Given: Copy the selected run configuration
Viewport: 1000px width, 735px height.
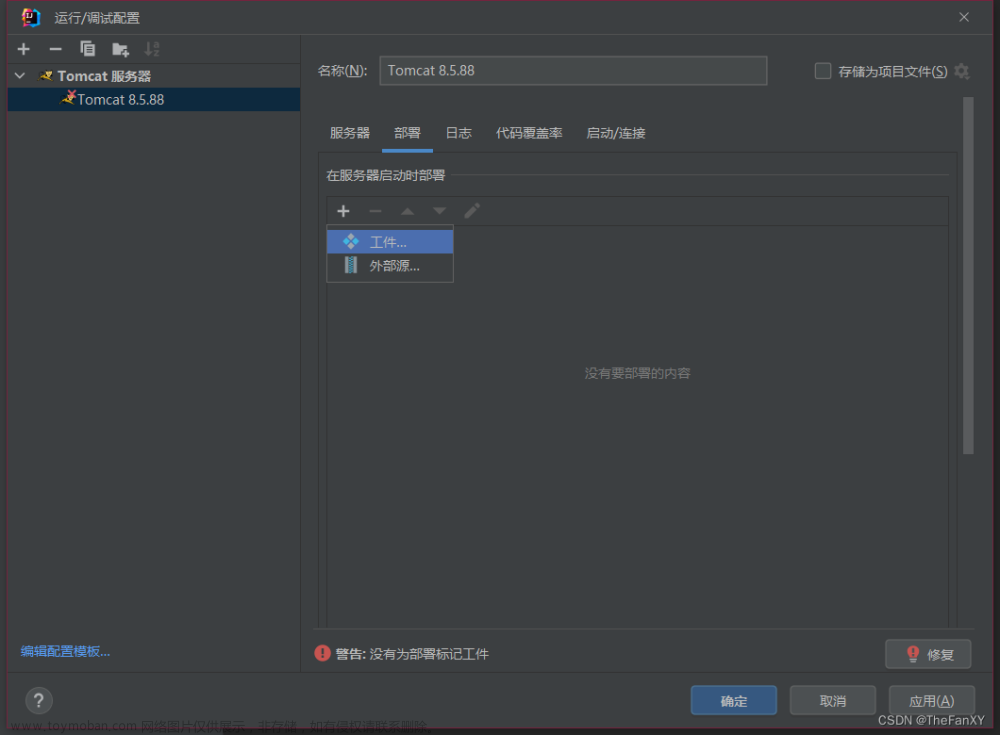Looking at the screenshot, I should click(x=87, y=49).
